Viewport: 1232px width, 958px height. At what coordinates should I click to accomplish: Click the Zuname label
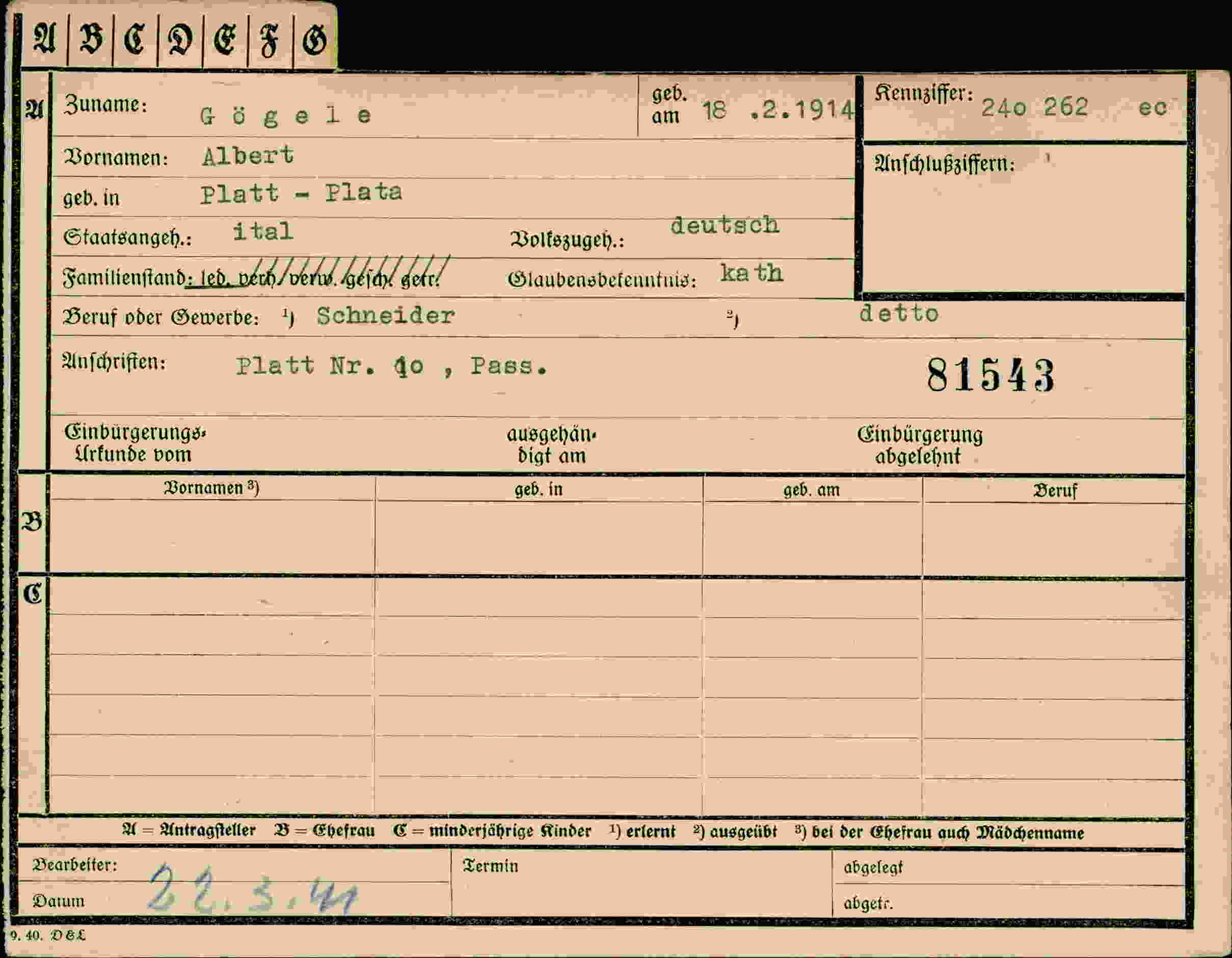[105, 104]
